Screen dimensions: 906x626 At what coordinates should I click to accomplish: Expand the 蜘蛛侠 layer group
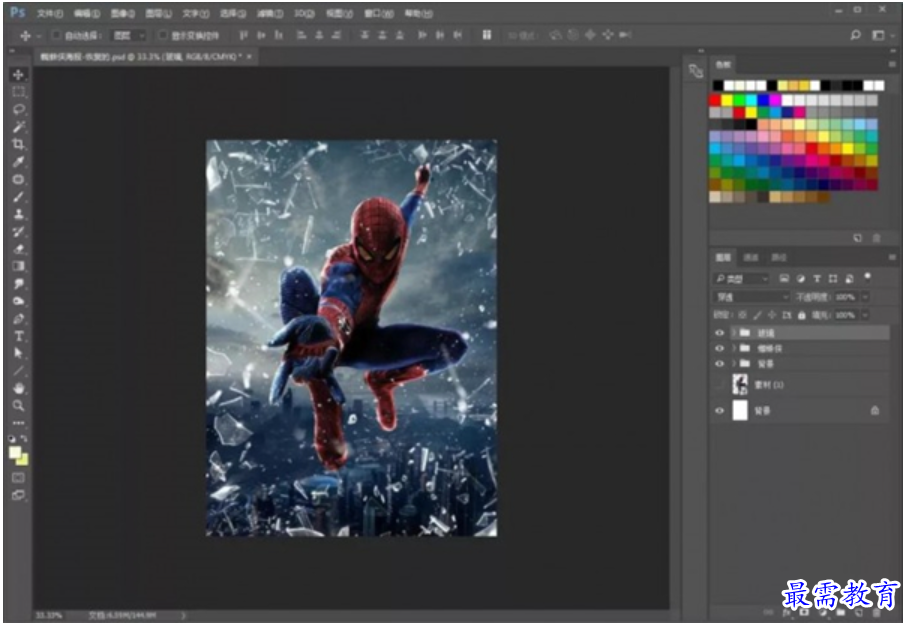[734, 349]
